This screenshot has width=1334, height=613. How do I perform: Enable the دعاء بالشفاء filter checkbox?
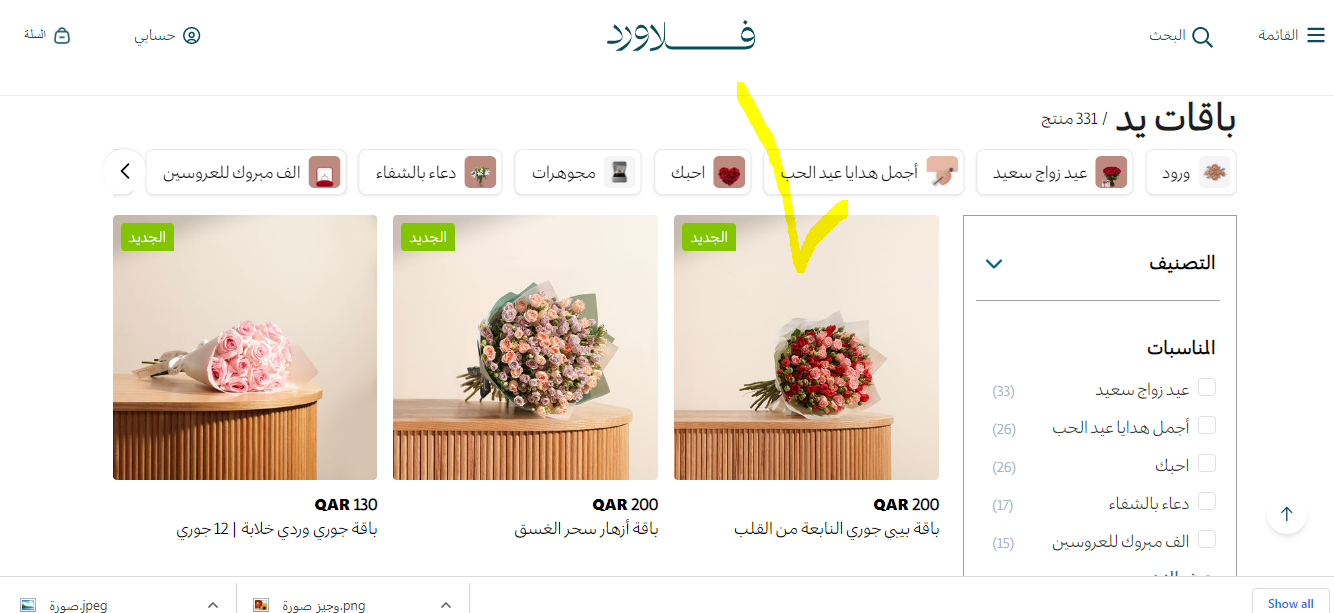click(1207, 501)
